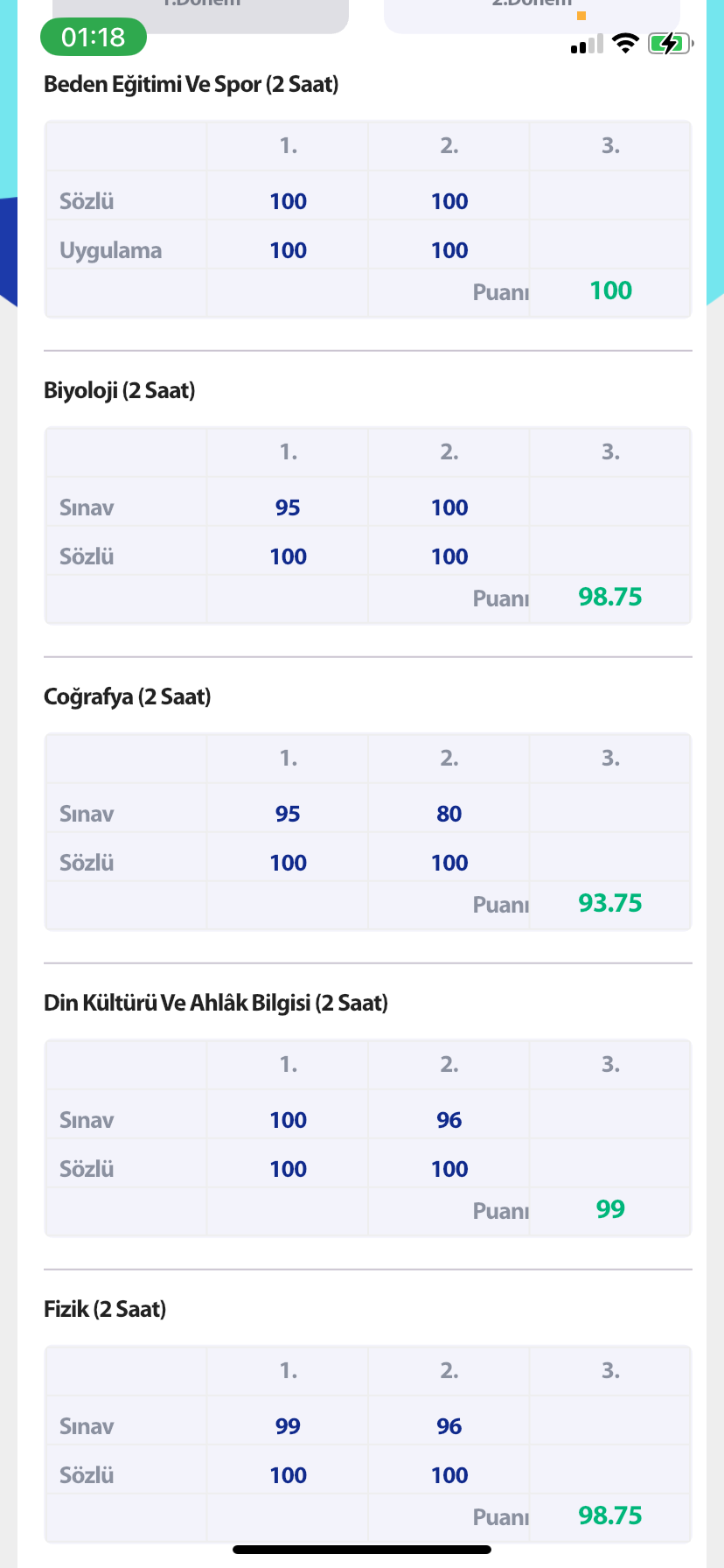The height and width of the screenshot is (1568, 724).
Task: Tap the green 01:18 time pill
Action: point(94,37)
